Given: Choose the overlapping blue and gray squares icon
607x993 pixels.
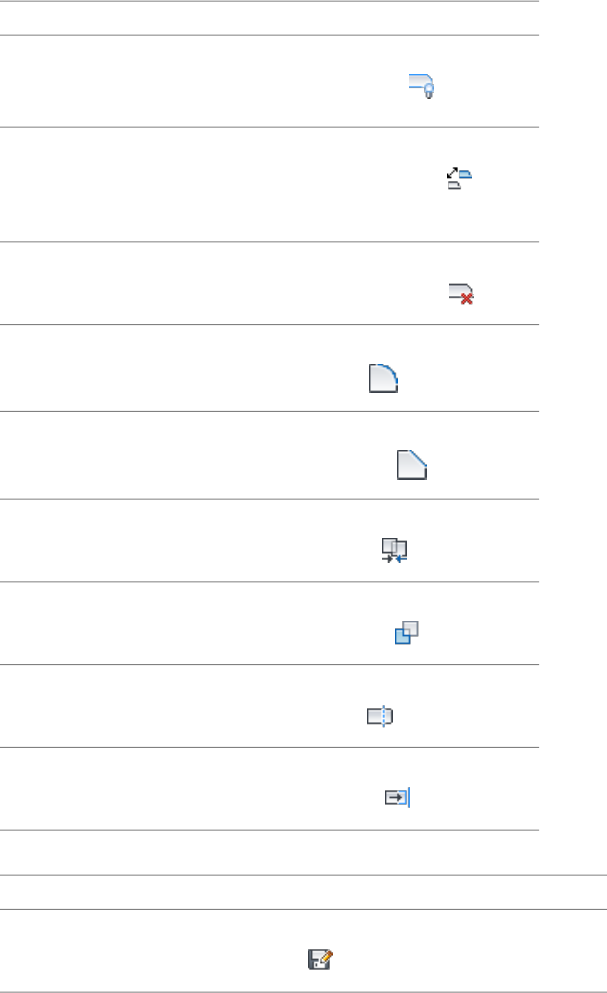Looking at the screenshot, I should click(405, 633).
